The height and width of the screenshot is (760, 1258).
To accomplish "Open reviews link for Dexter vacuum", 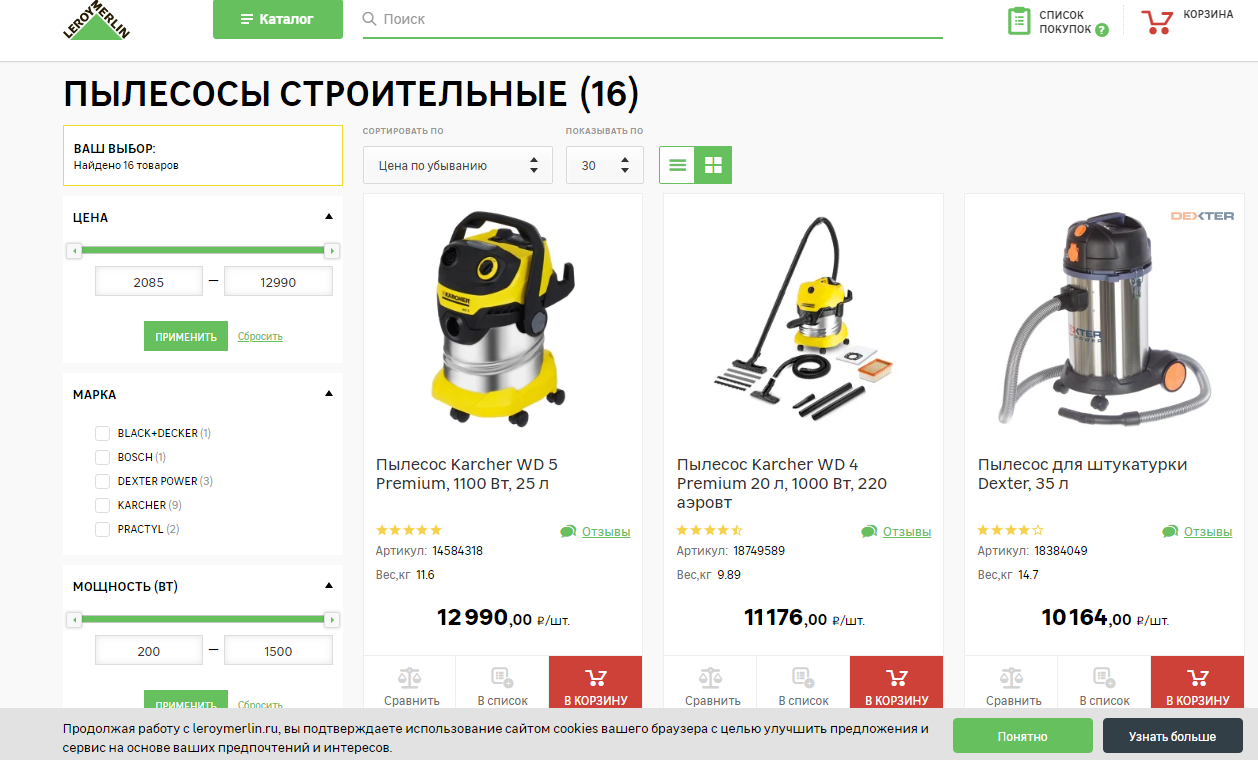I will 1208,532.
